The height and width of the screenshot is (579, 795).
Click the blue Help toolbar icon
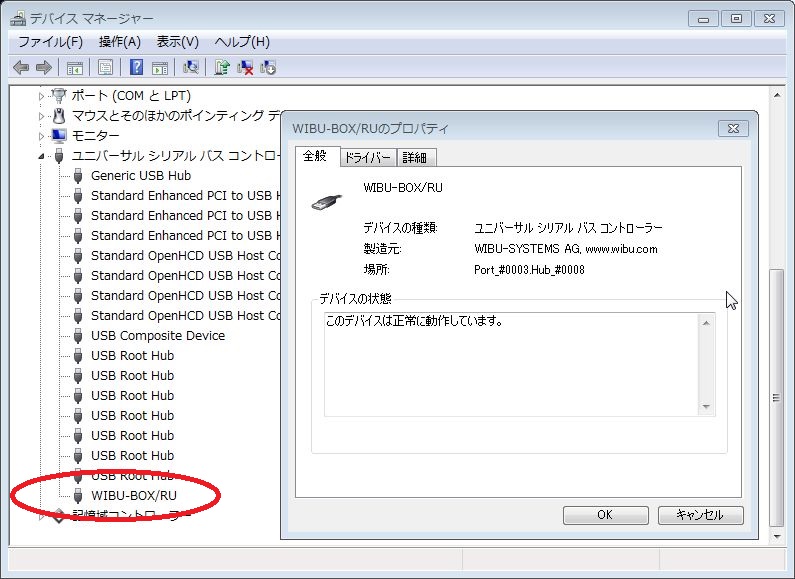[x=136, y=67]
